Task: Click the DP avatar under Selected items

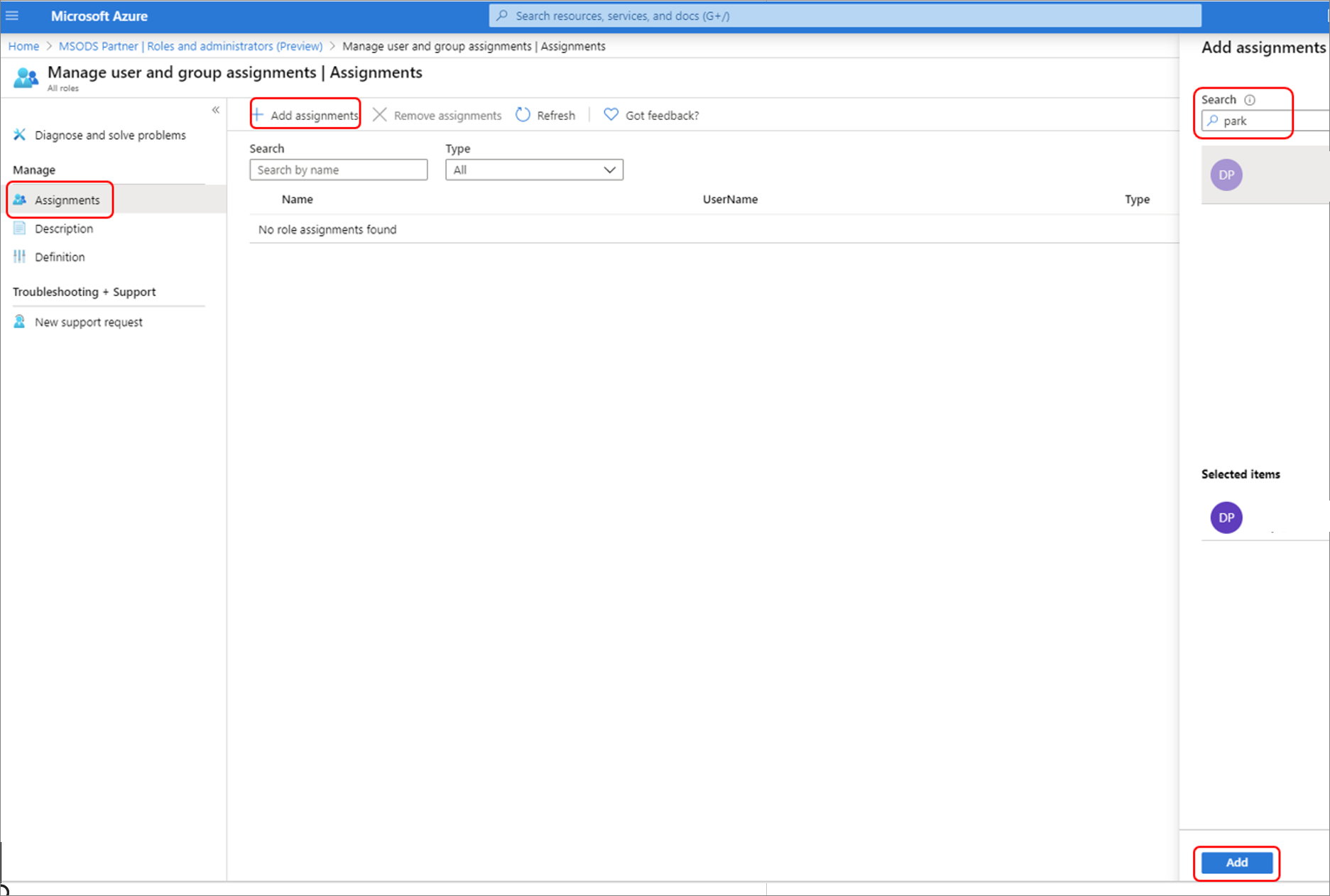Action: coord(1226,518)
